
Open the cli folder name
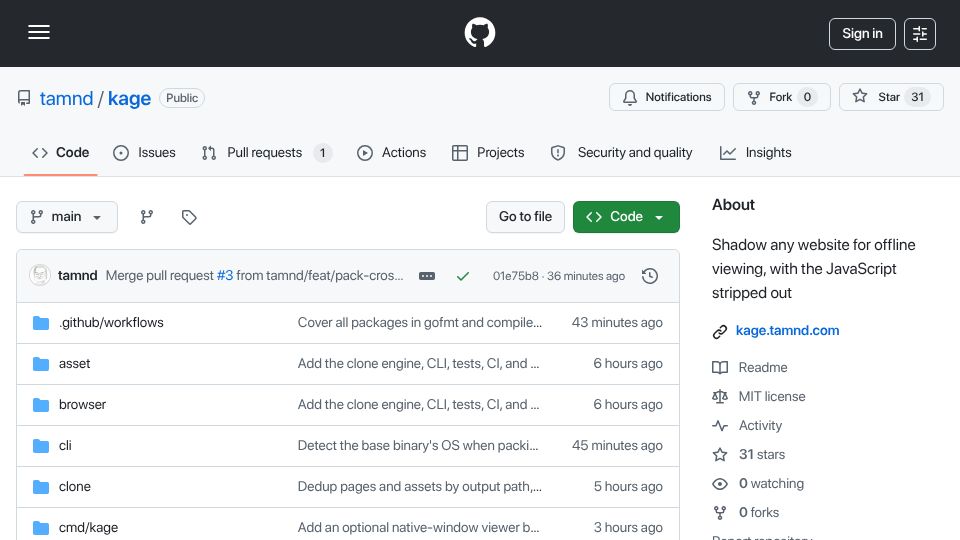66,446
